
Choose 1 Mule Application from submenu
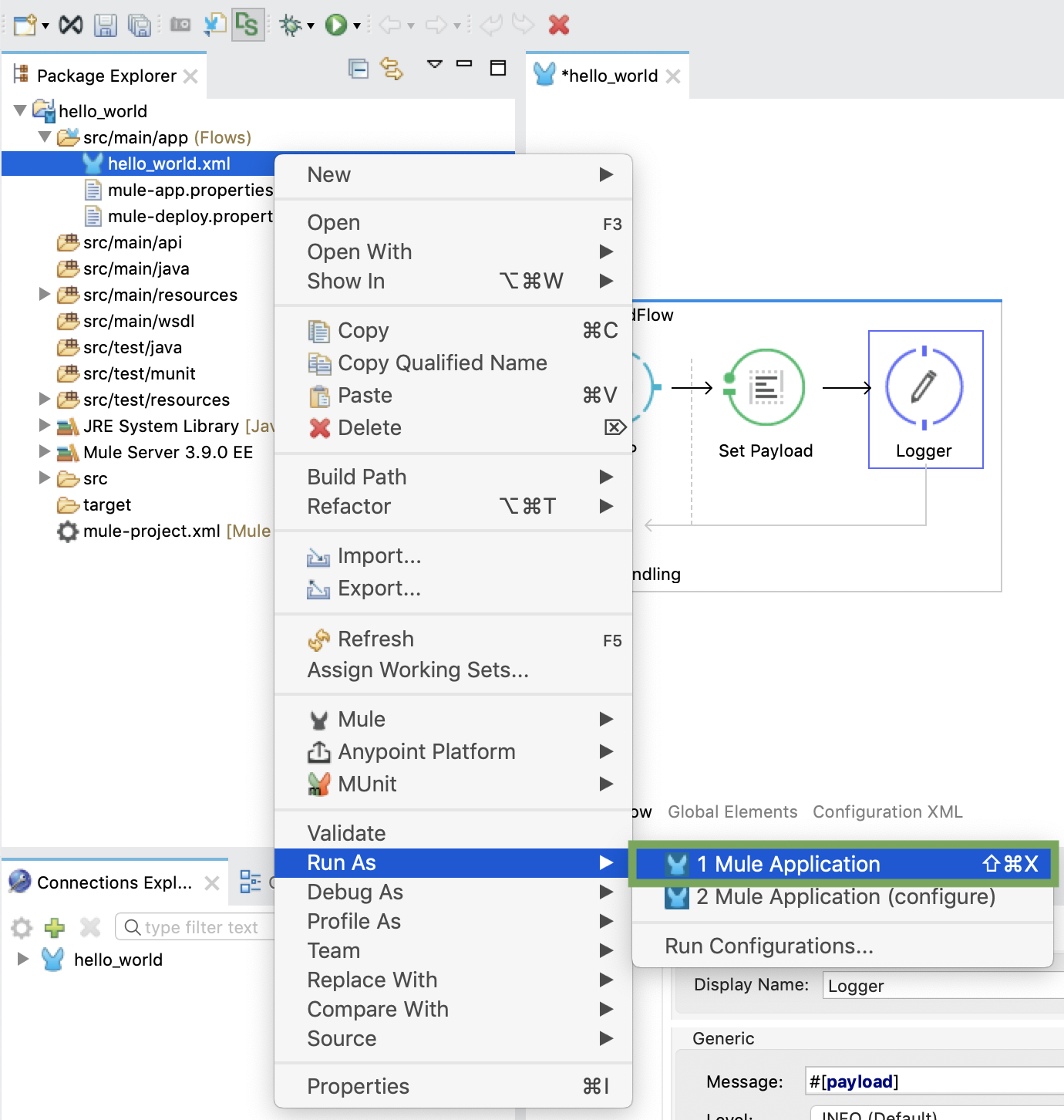point(843,864)
